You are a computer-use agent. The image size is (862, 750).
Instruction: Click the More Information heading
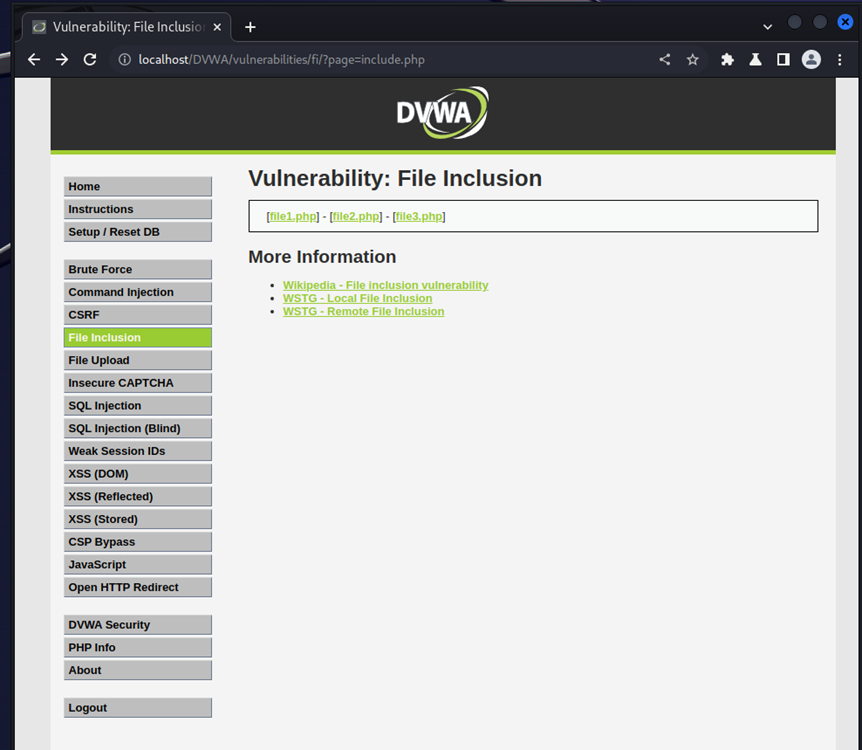coord(322,257)
